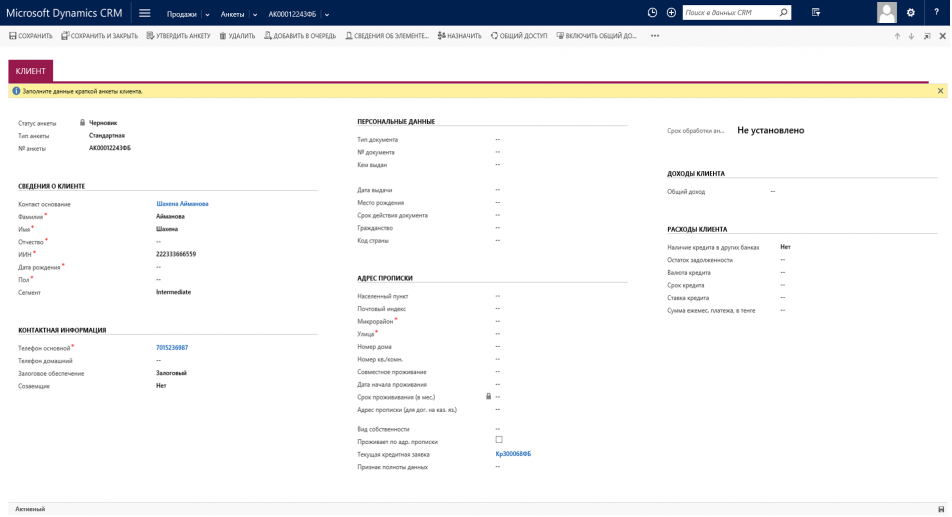952x517 pixels.
Task: Open the hamburger navigation menu
Action: (145, 13)
